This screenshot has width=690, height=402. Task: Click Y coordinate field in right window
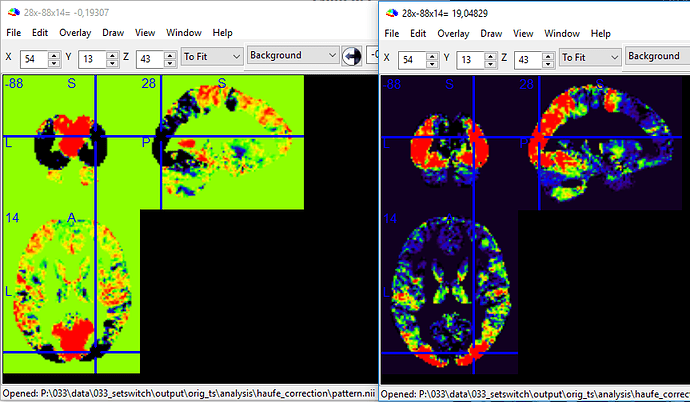click(470, 59)
